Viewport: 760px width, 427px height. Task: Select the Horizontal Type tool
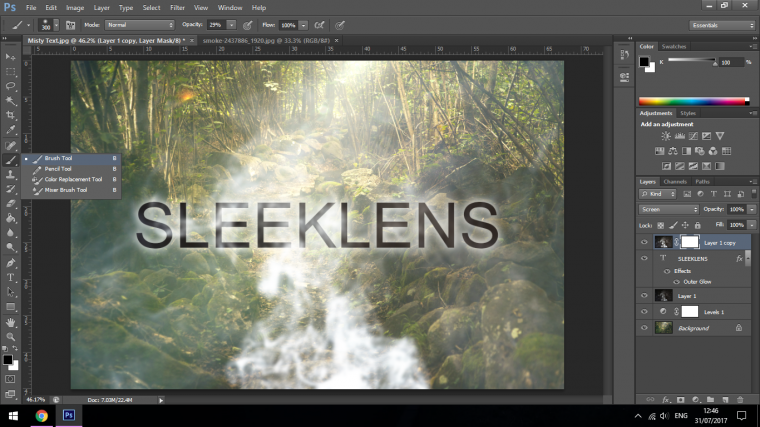click(10, 277)
